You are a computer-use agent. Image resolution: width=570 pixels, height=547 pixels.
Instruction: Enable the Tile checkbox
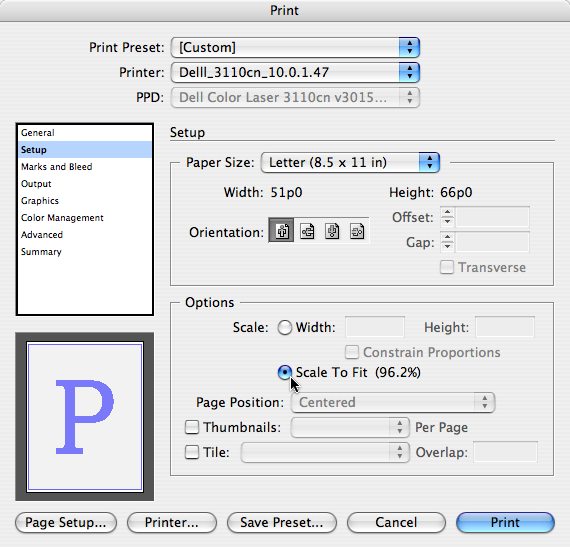(x=192, y=453)
